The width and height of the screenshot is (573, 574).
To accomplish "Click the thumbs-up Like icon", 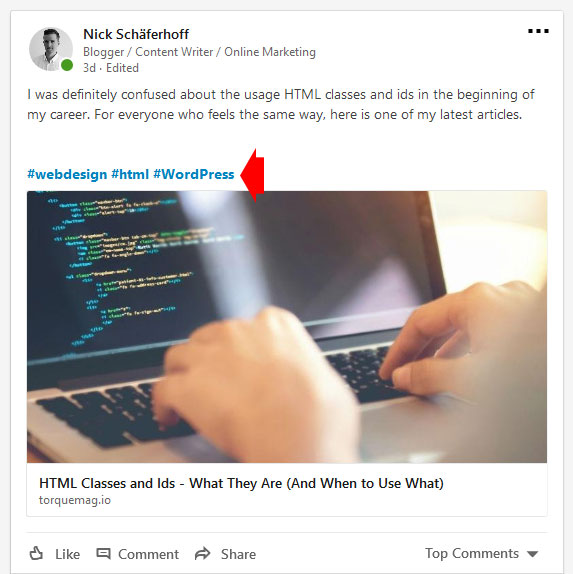I will 36,553.
